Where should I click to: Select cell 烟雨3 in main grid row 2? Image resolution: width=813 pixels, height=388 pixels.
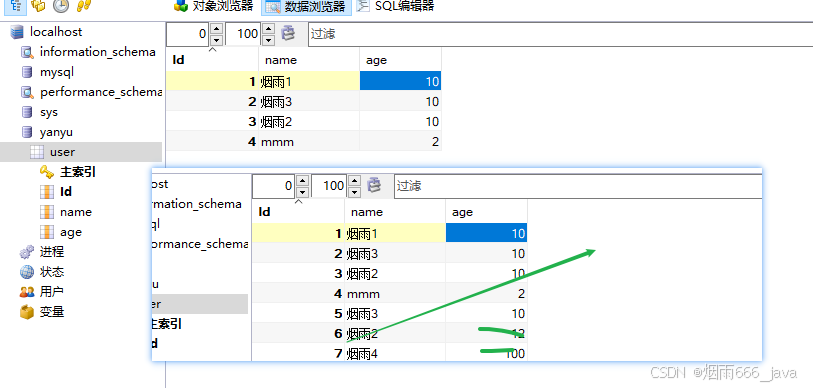point(309,102)
